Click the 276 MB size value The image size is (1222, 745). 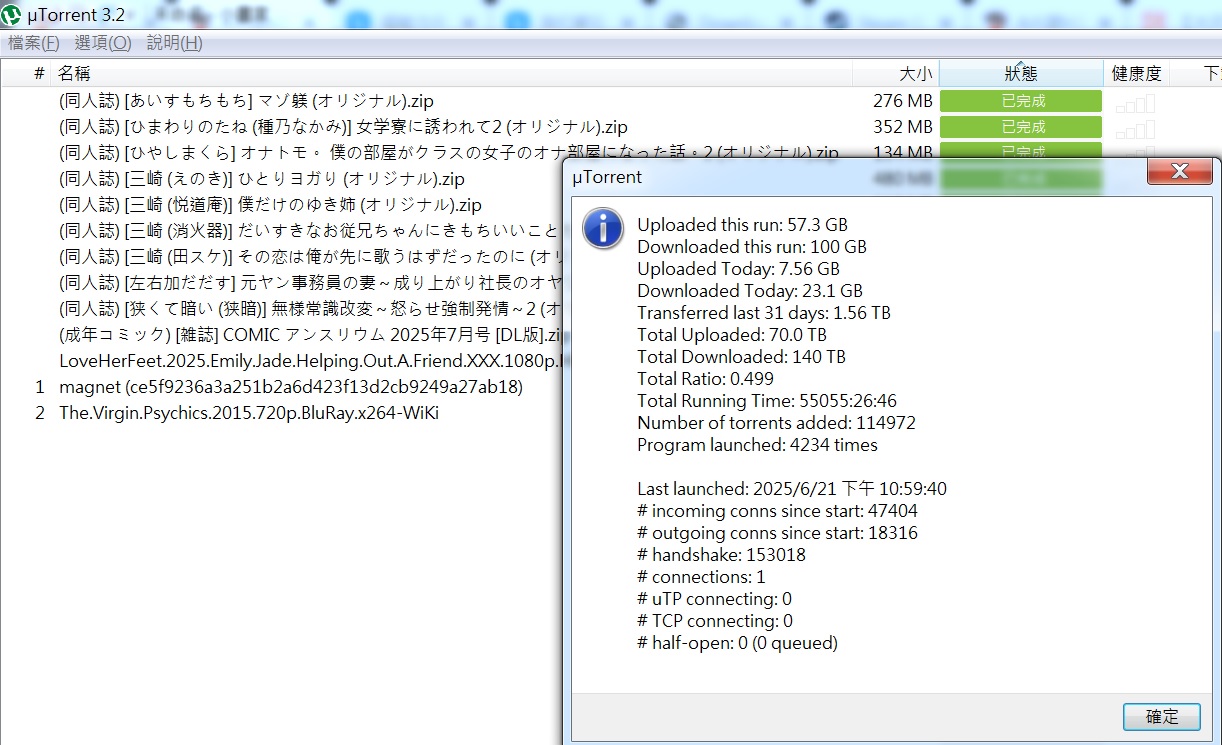(x=903, y=101)
